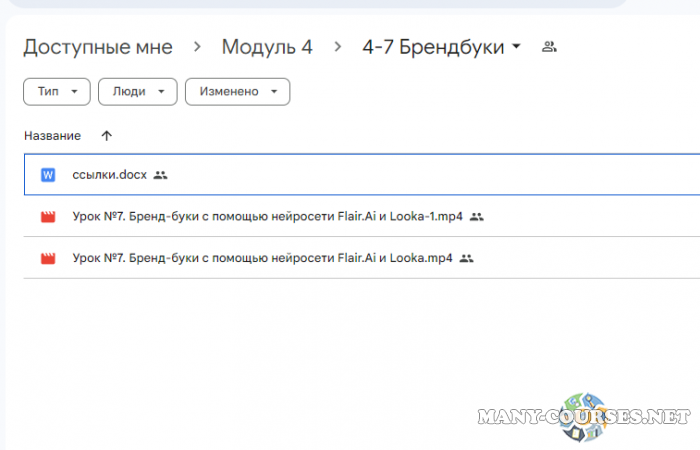This screenshot has width=700, height=450.
Task: Click the caret arrow after 4-7 Брендбуки
Action: [516, 47]
